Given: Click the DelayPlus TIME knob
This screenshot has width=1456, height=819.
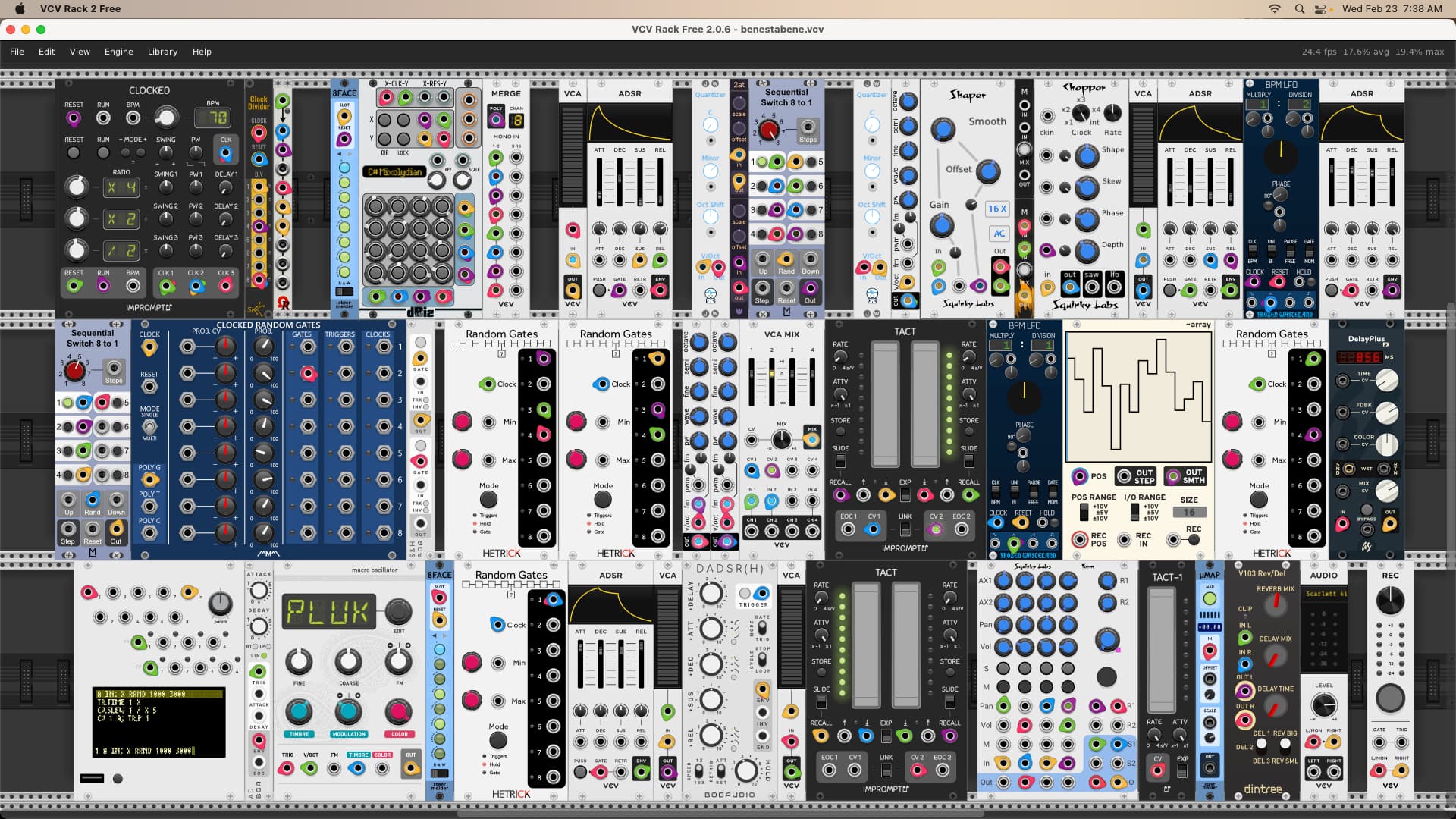Looking at the screenshot, I should pos(1386,380).
